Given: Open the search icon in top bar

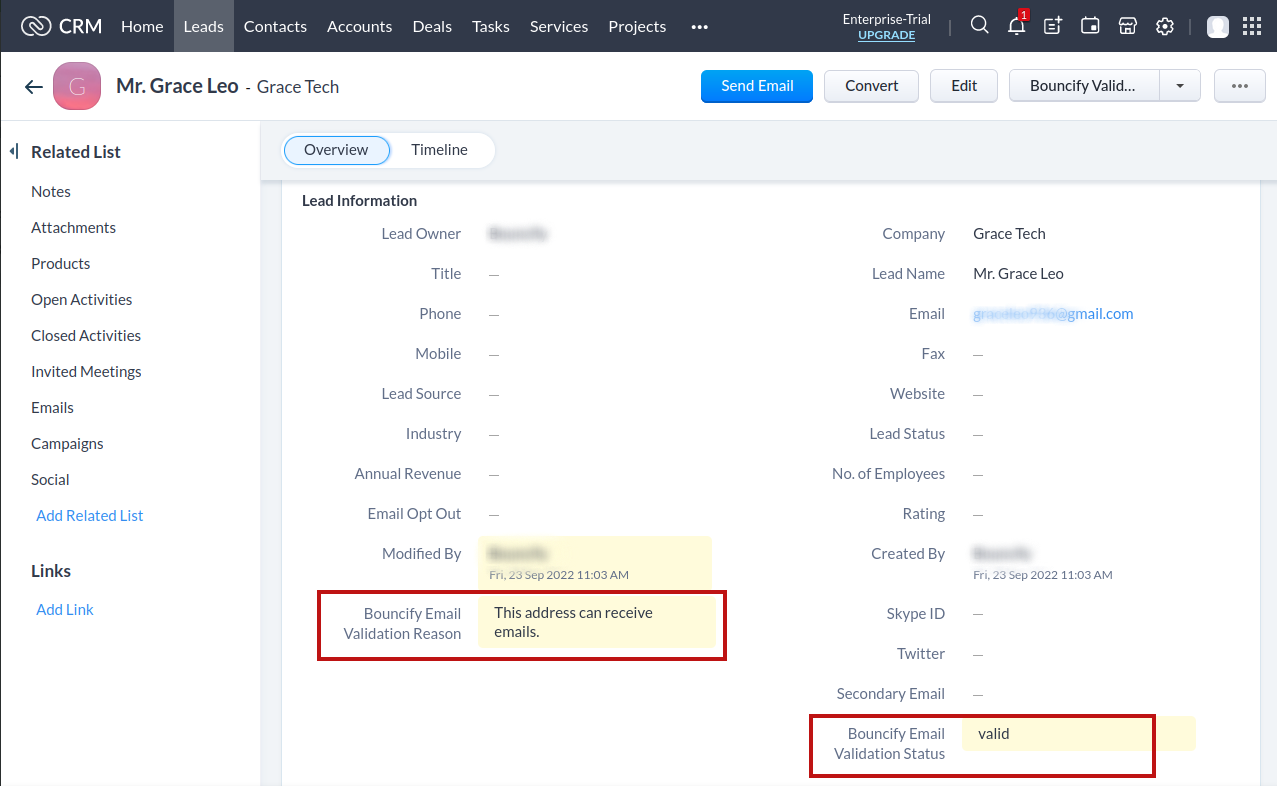Looking at the screenshot, I should click(980, 26).
